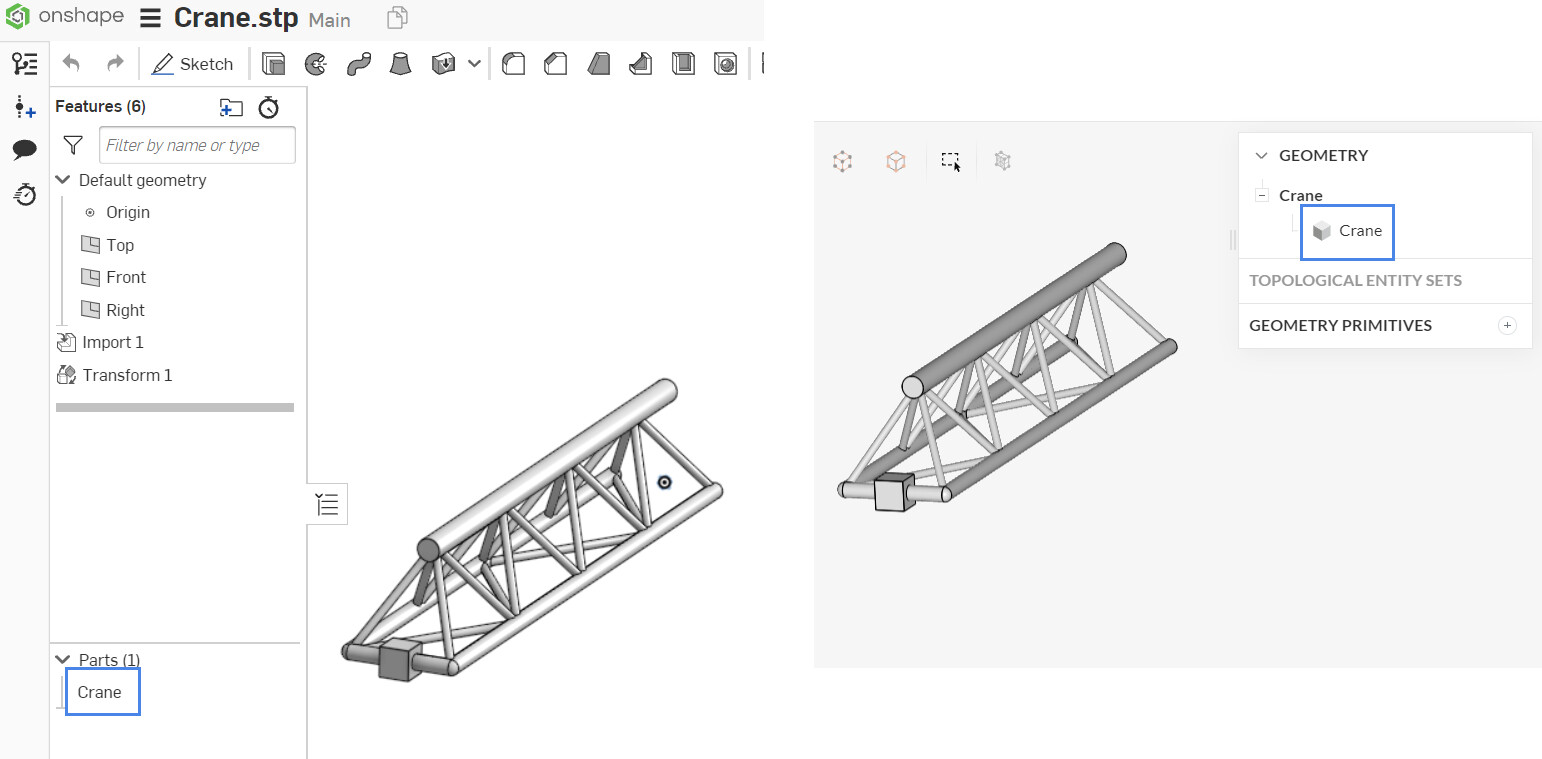Image resolution: width=1542 pixels, height=759 pixels.
Task: Type in the feature filter field
Action: [x=196, y=145]
